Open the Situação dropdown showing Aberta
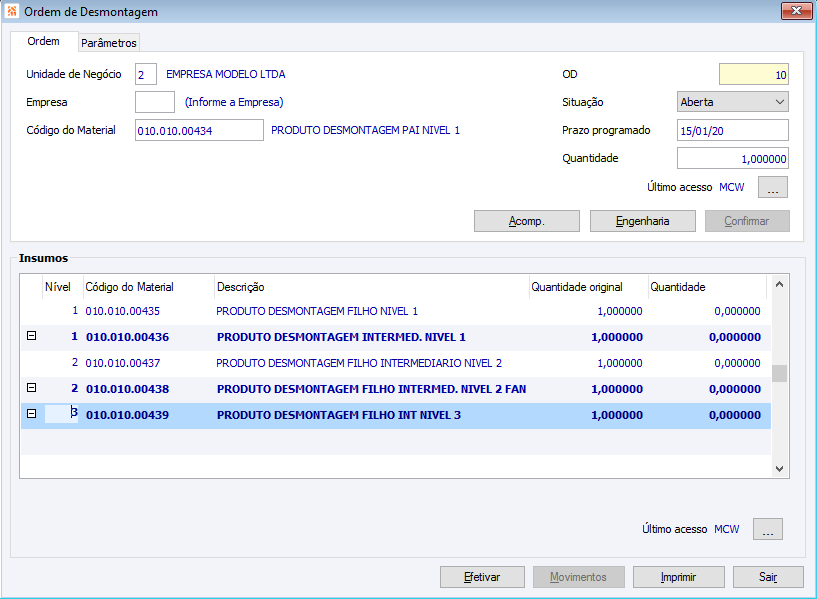The height and width of the screenshot is (599, 817). 733,102
